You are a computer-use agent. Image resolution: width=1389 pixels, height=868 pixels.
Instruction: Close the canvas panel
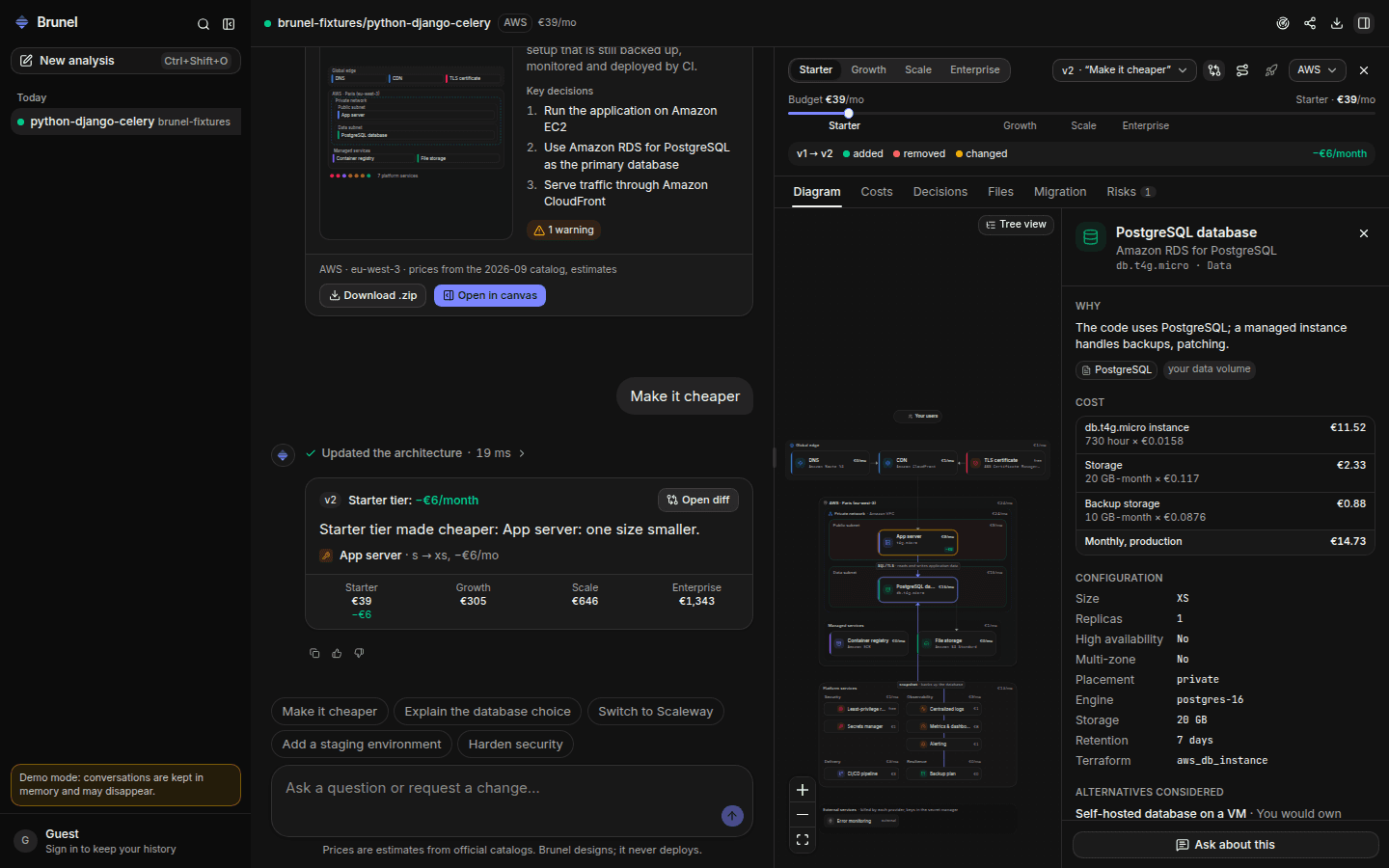pyautogui.click(x=1364, y=70)
